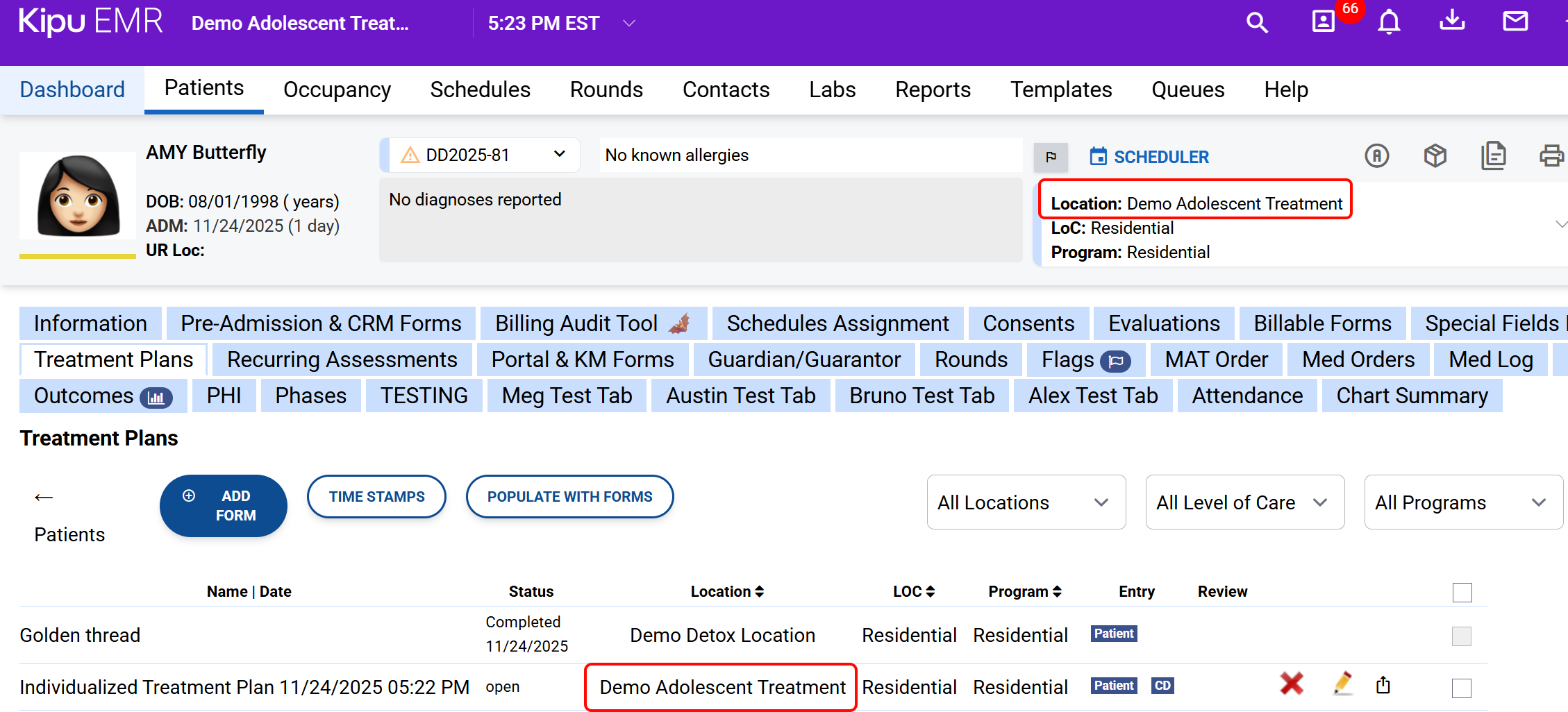Open the All Level of Care dropdown
The height and width of the screenshot is (712, 1568).
click(1244, 502)
